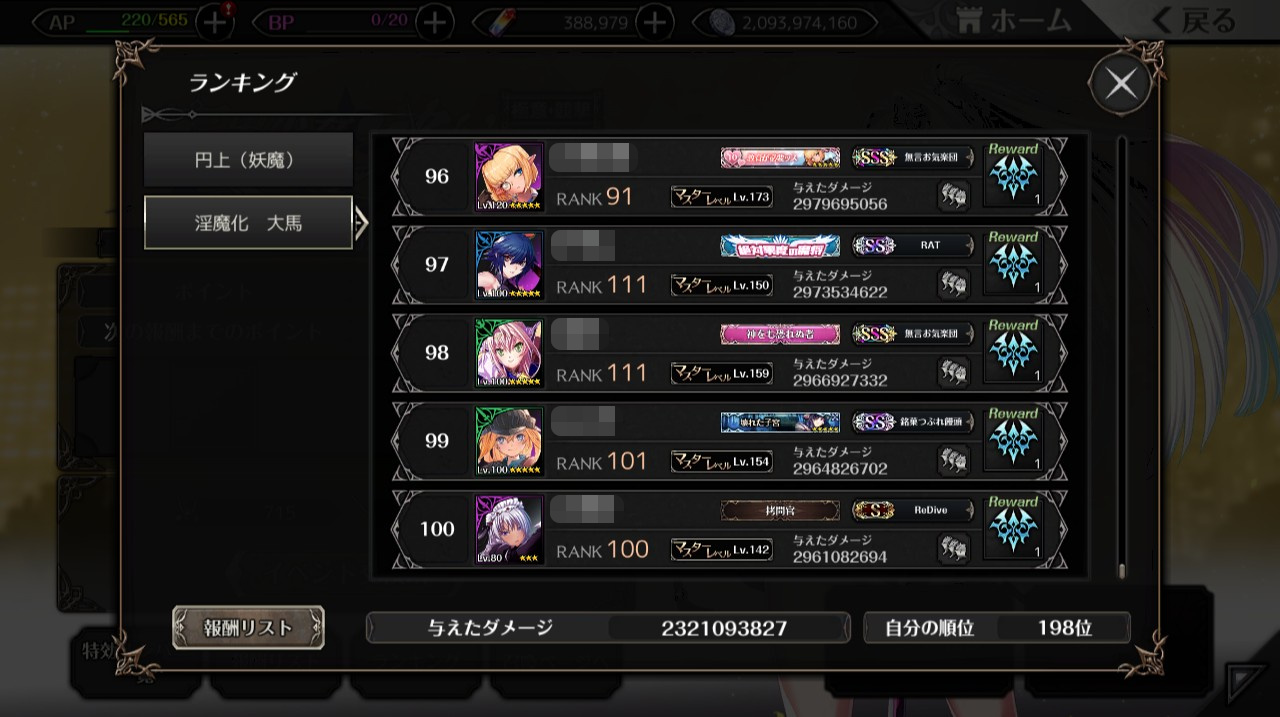Viewport: 1280px width, 717px height.
Task: Go to ホーム screen
Action: (1013, 20)
